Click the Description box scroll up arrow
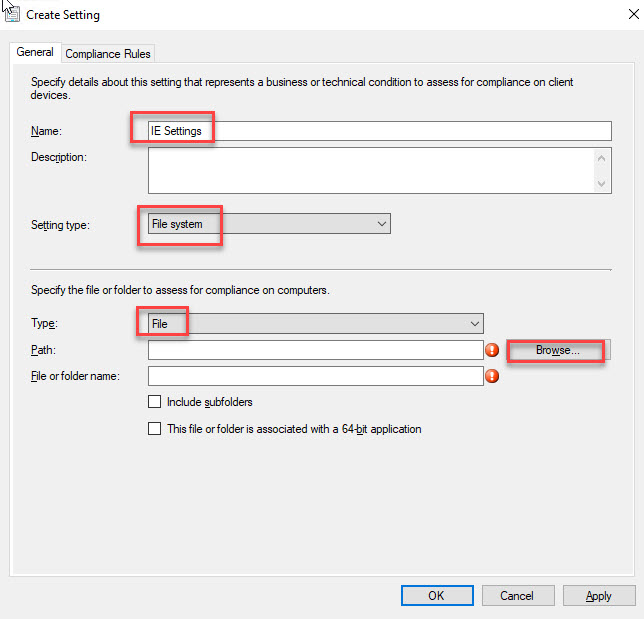The height and width of the screenshot is (619, 644). [602, 158]
